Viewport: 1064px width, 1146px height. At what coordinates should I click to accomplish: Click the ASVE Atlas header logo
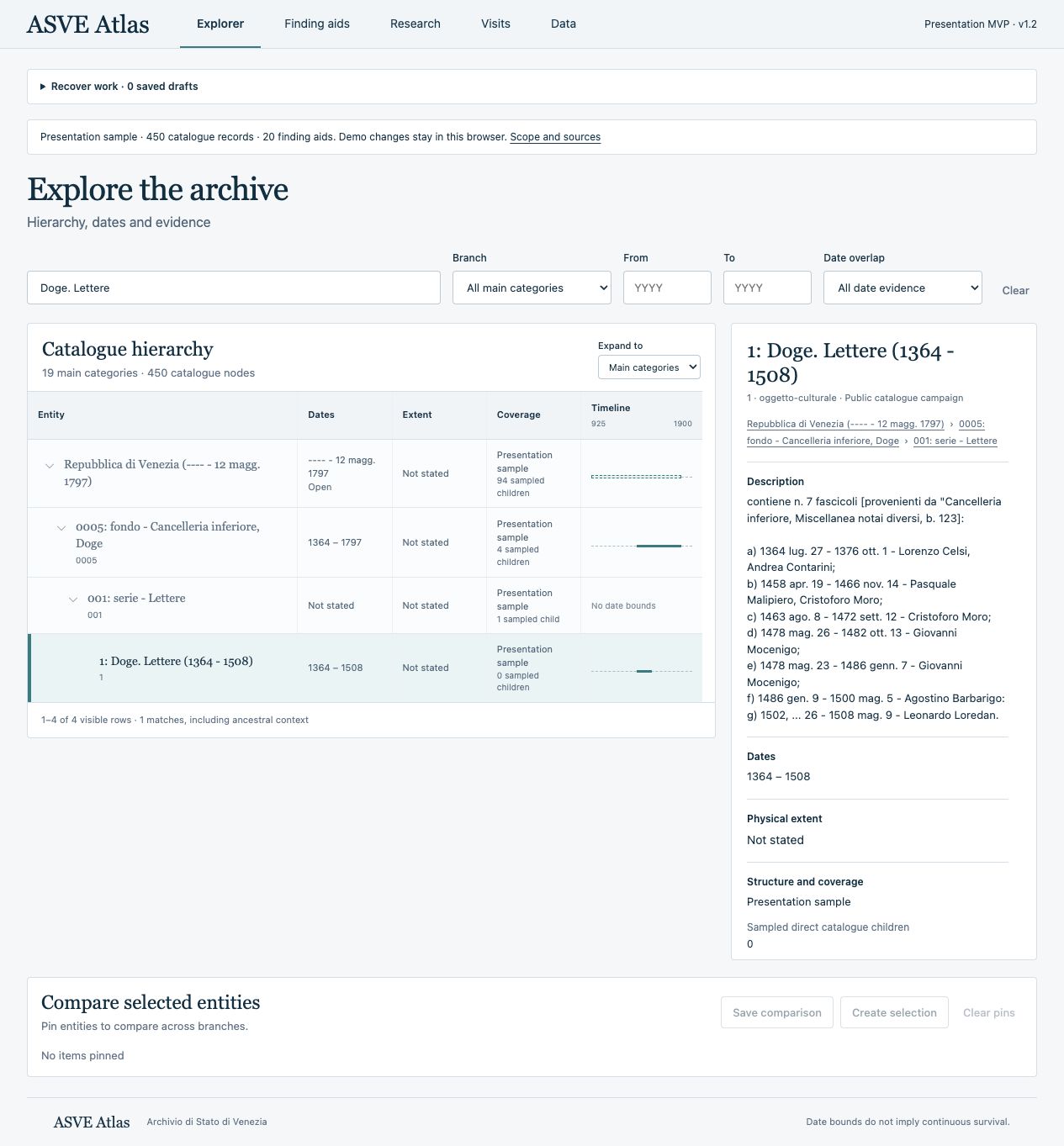pos(88,24)
